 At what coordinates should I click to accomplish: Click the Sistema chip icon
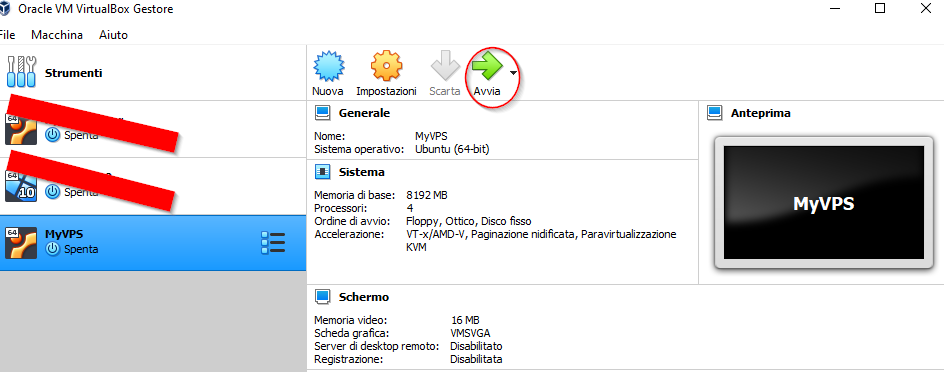coord(323,172)
